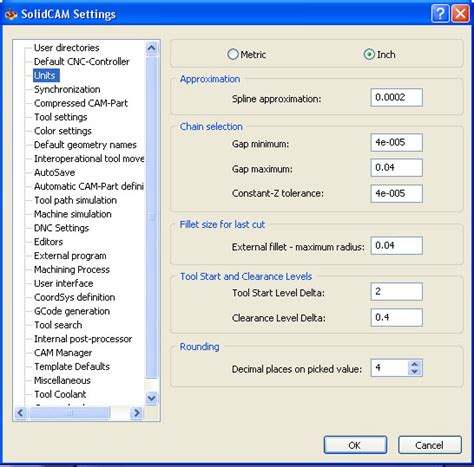Click the Clearance Level Delta field
The height and width of the screenshot is (467, 474).
(396, 317)
